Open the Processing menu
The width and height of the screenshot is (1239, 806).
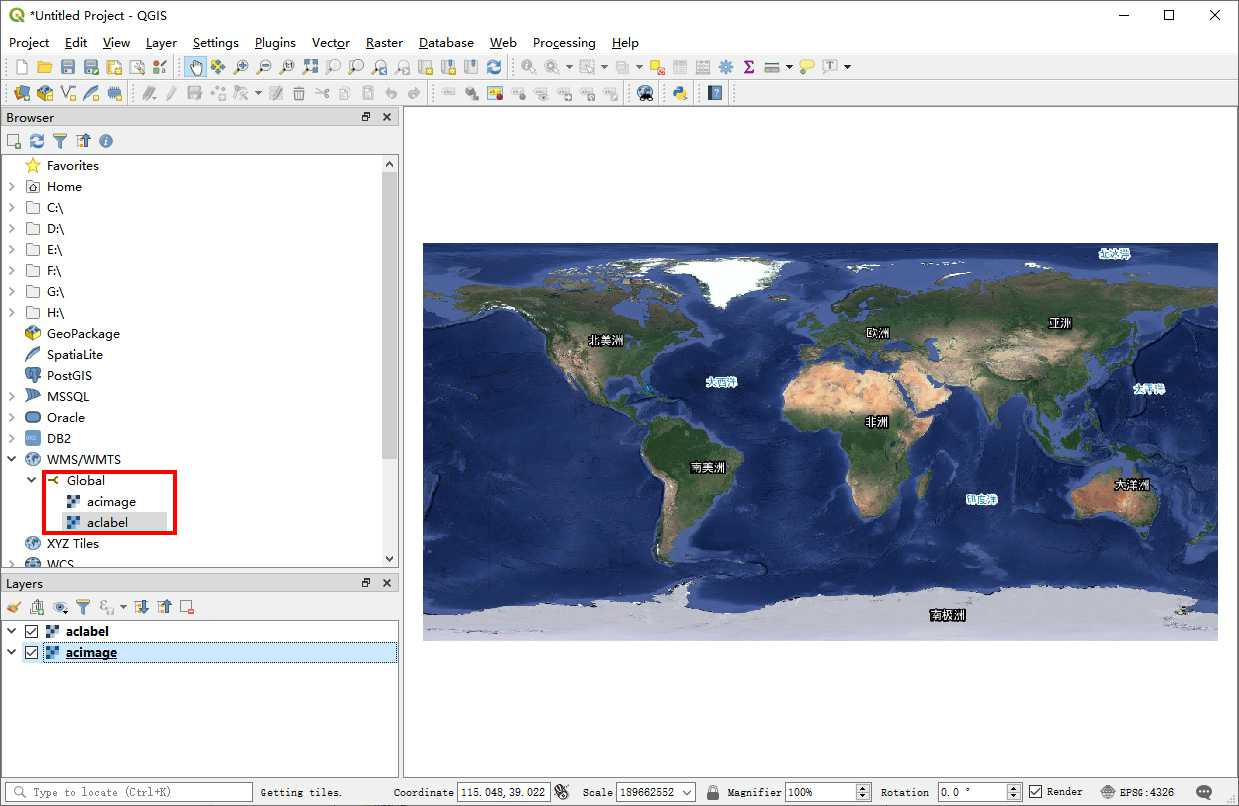pos(564,42)
